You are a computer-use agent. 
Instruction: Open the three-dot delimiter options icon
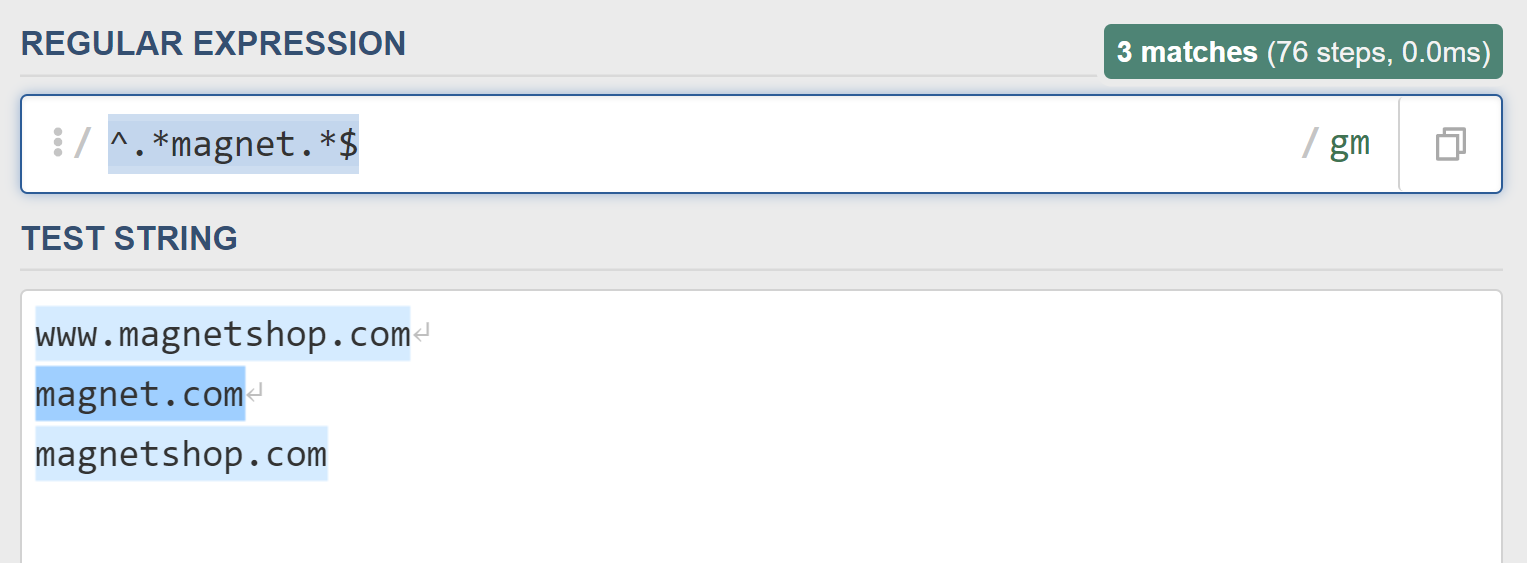[57, 143]
